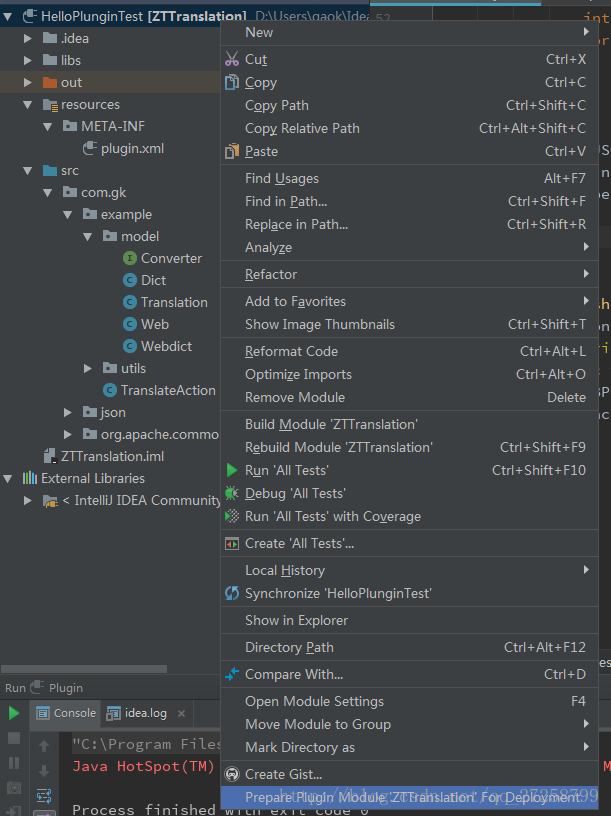Open Move Module to Group submenu

click(x=410, y=724)
